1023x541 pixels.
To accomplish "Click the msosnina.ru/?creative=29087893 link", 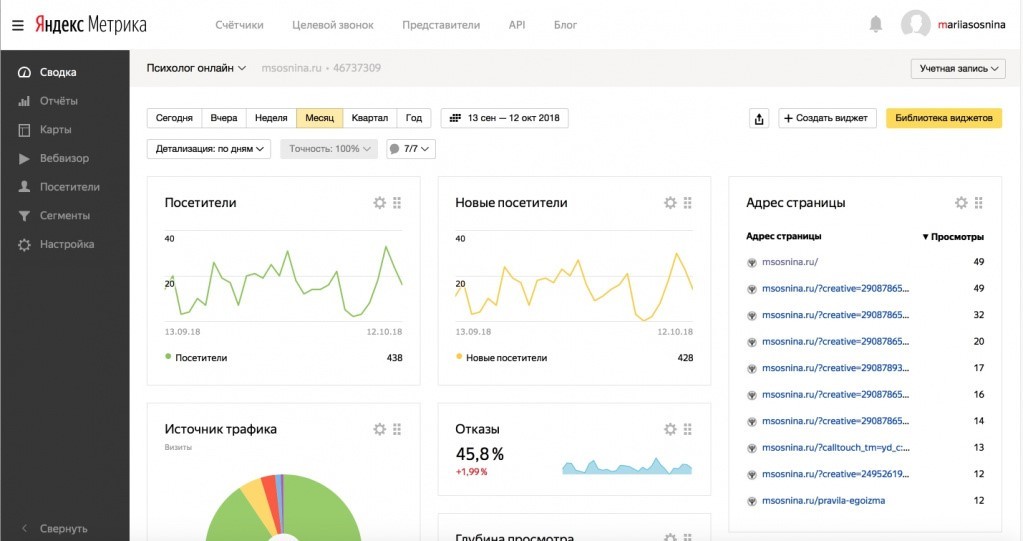I will click(x=835, y=368).
